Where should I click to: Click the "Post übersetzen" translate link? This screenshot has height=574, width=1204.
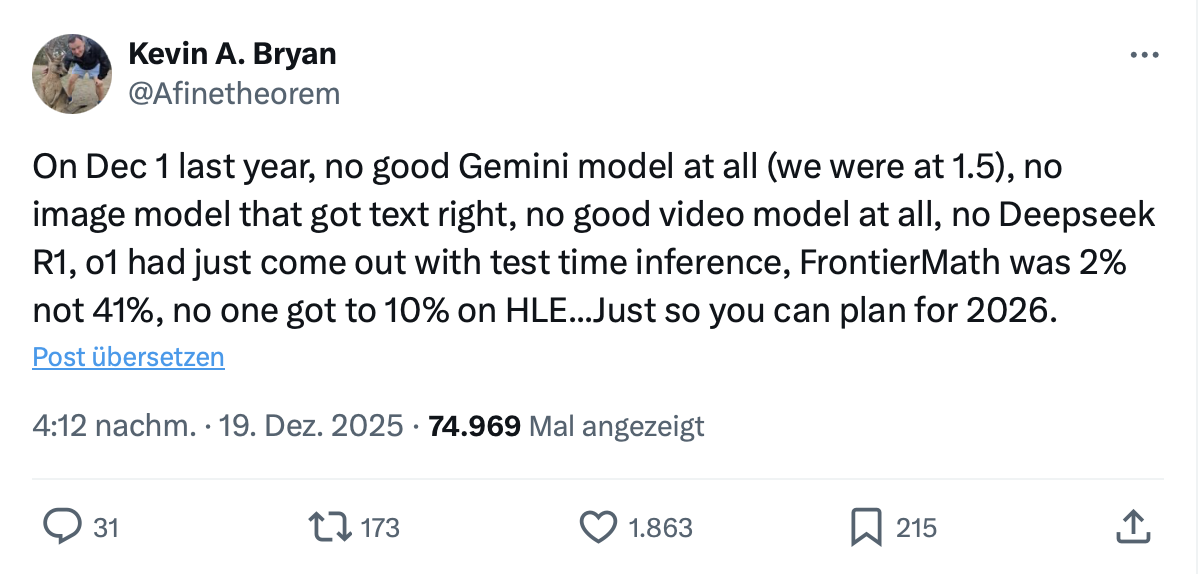coord(128,357)
